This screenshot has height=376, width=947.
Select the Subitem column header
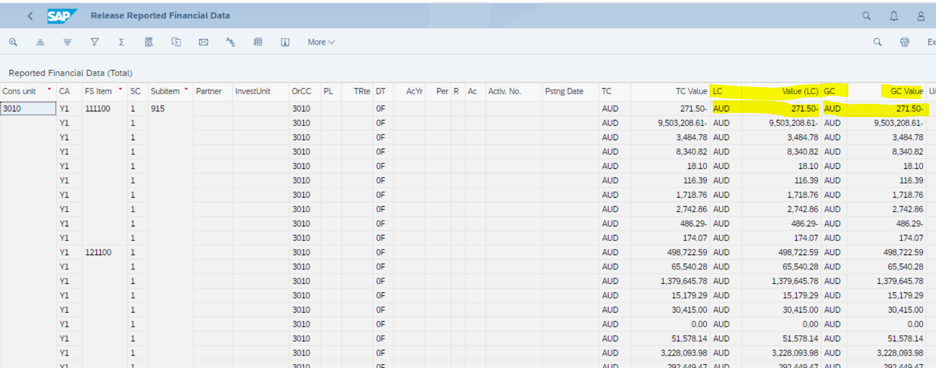[x=170, y=91]
